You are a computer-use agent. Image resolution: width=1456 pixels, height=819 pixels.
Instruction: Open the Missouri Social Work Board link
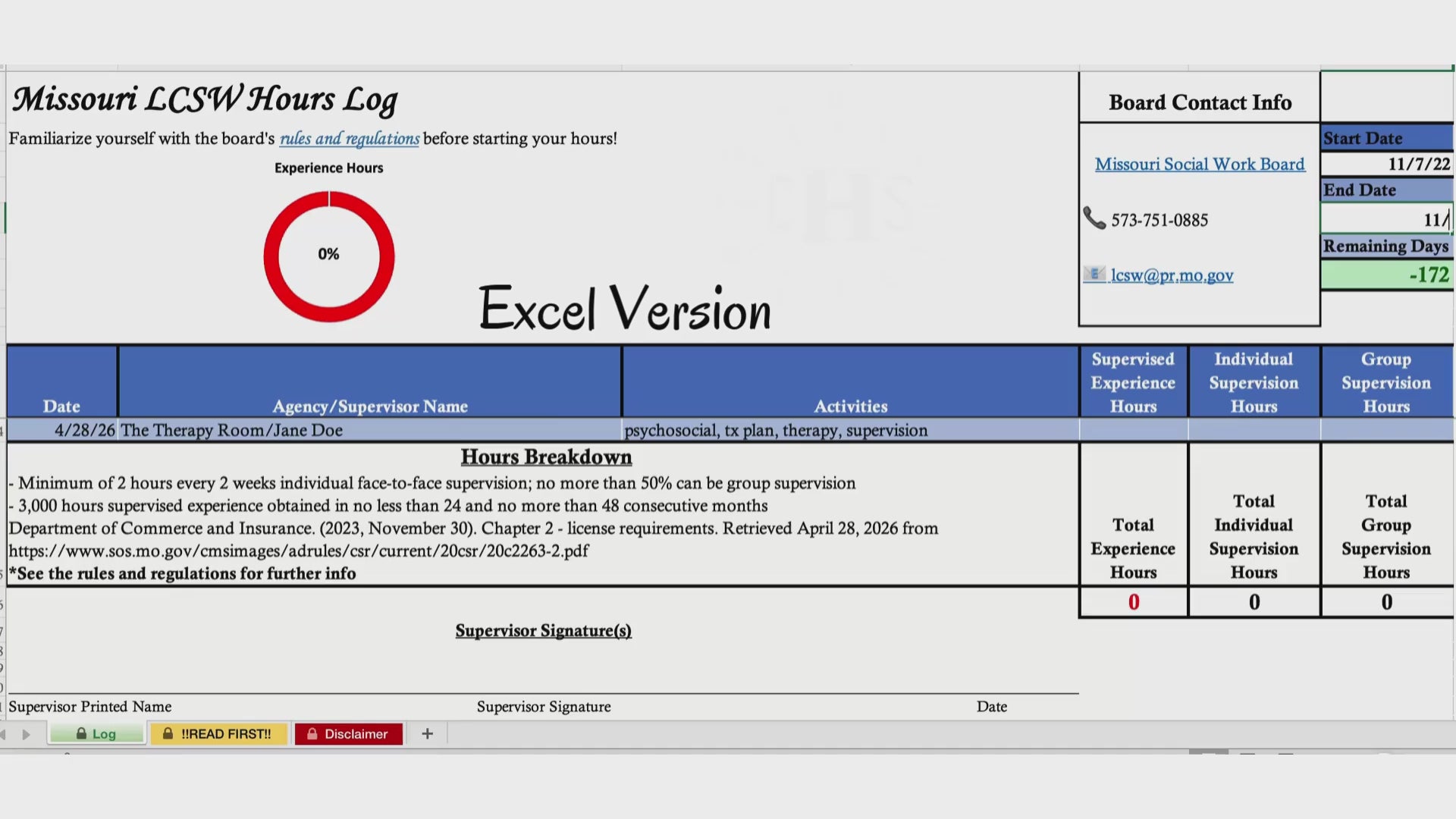[1200, 164]
